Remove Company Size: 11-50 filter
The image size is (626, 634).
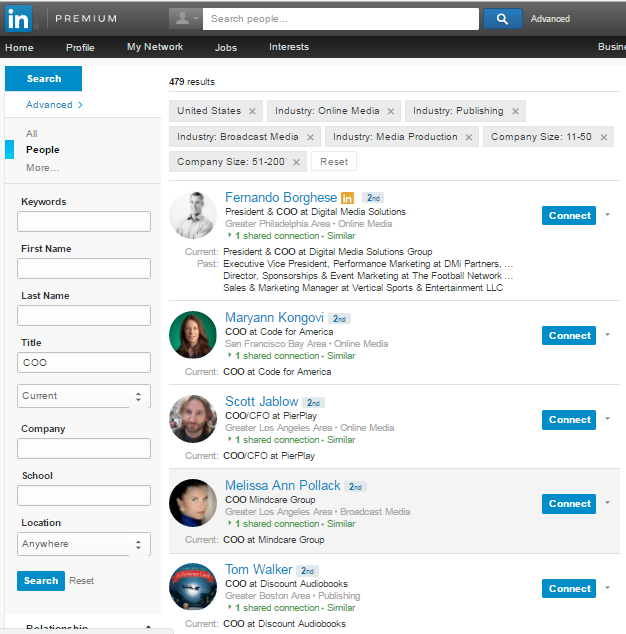tap(604, 137)
